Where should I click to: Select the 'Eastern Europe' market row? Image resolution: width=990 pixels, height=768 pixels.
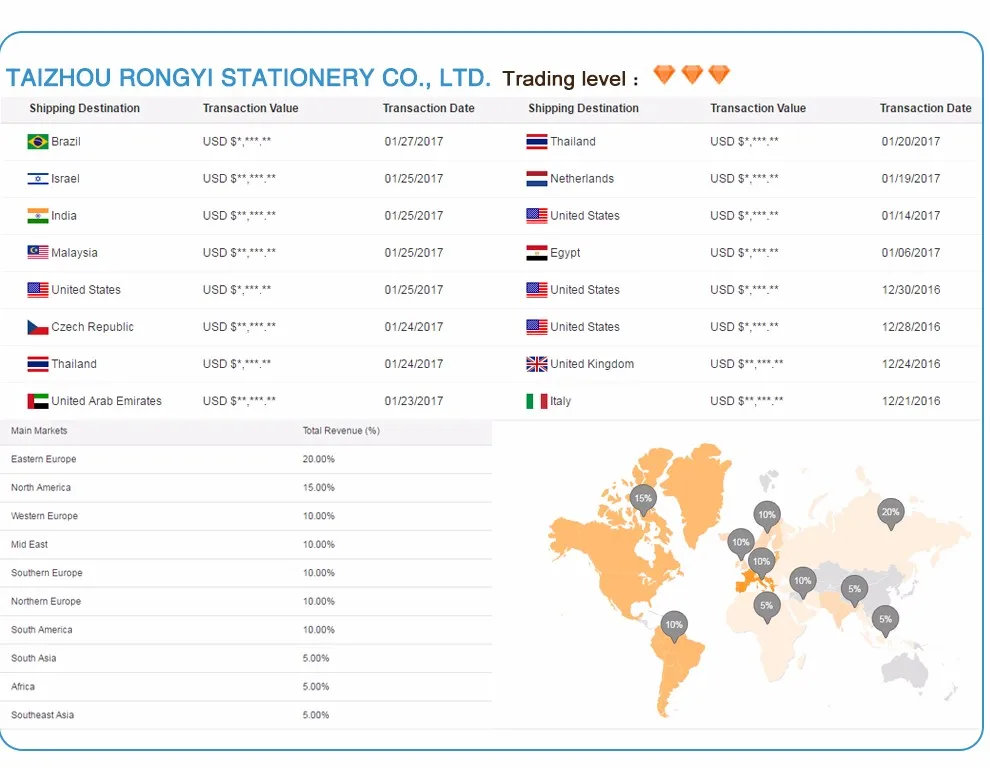pos(246,459)
